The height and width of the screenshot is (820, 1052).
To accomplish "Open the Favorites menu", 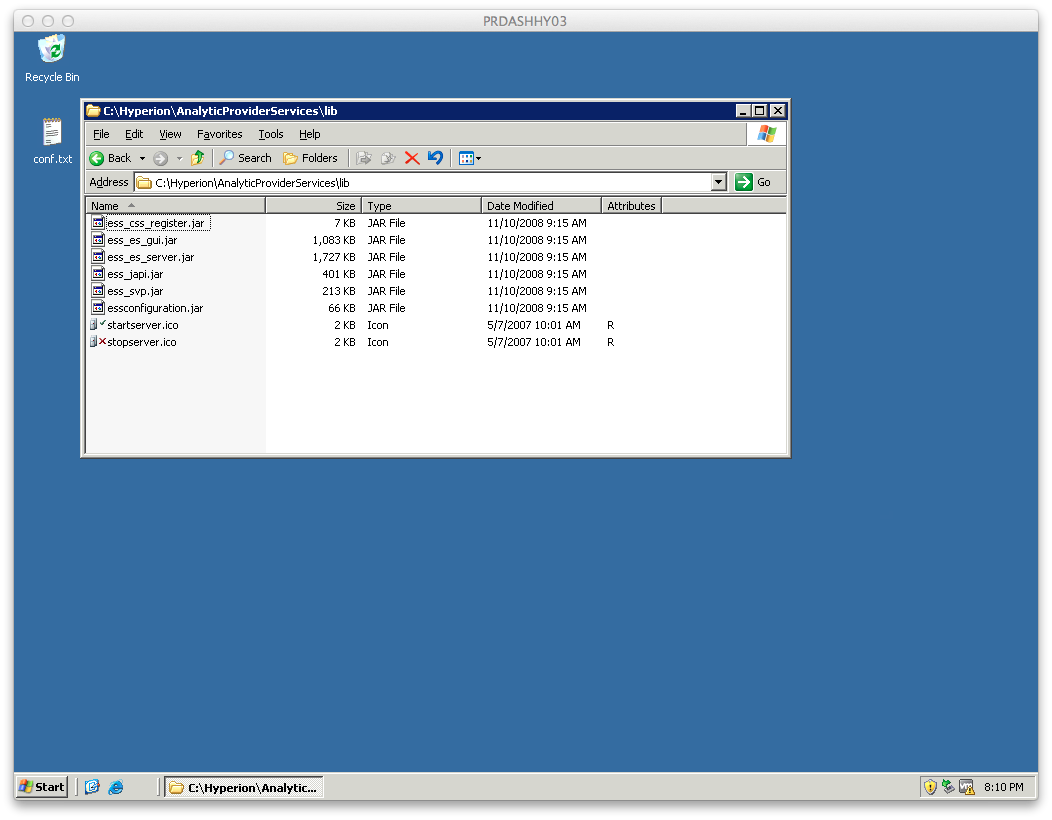I will (219, 134).
